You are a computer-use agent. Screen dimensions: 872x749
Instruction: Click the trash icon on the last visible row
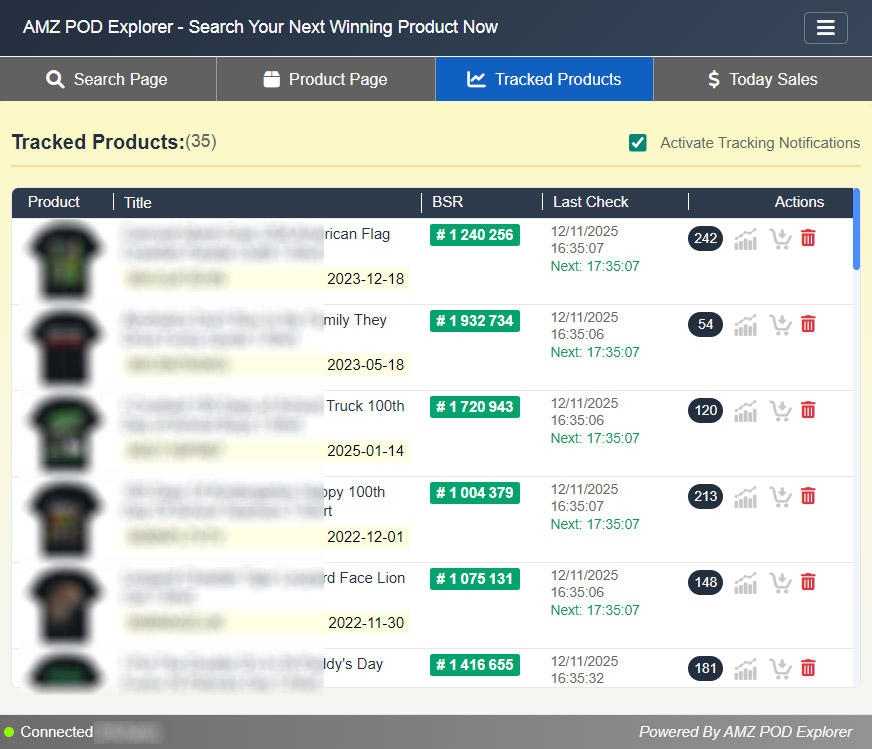(808, 668)
